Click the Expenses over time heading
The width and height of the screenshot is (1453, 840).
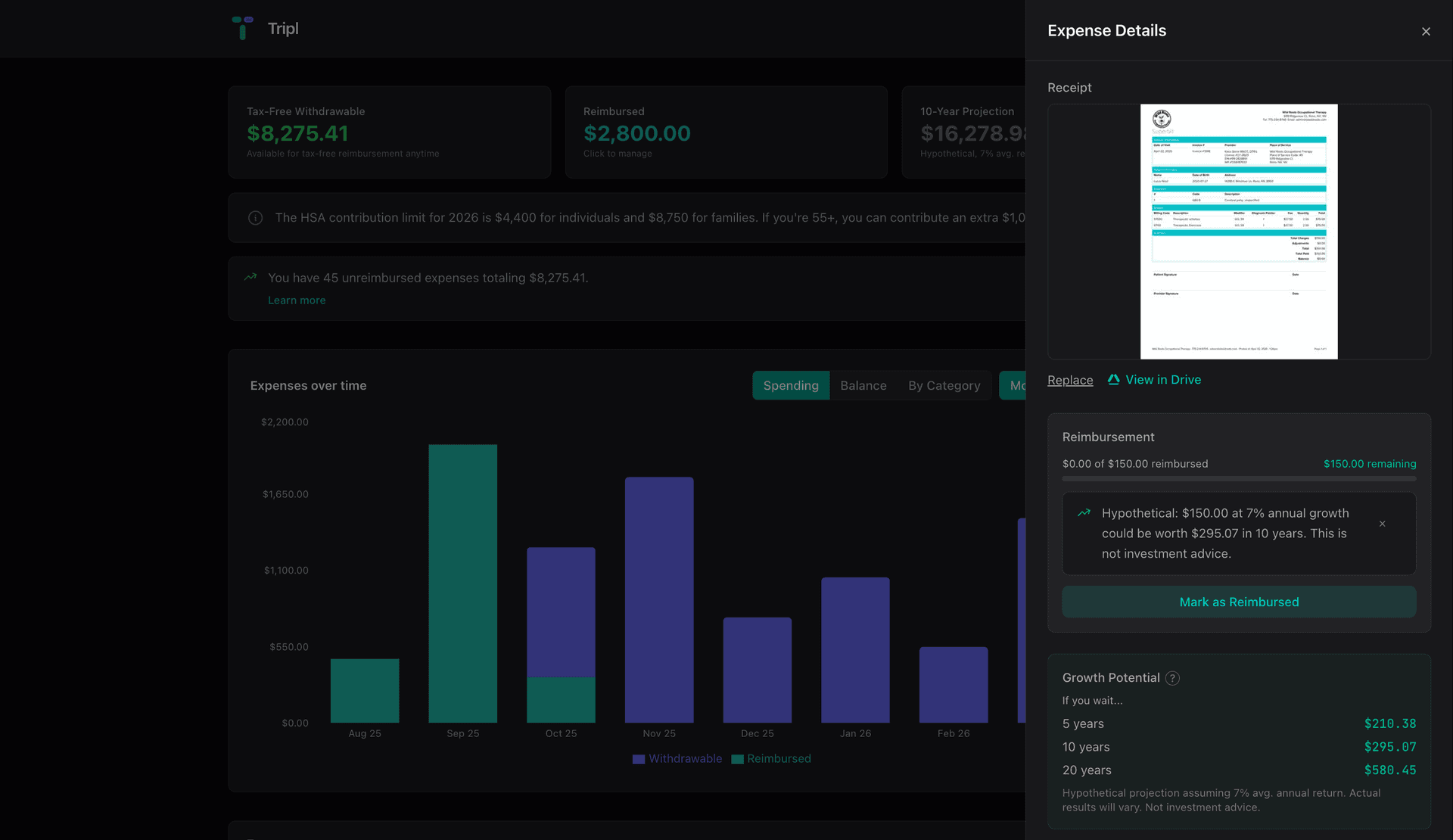(308, 385)
